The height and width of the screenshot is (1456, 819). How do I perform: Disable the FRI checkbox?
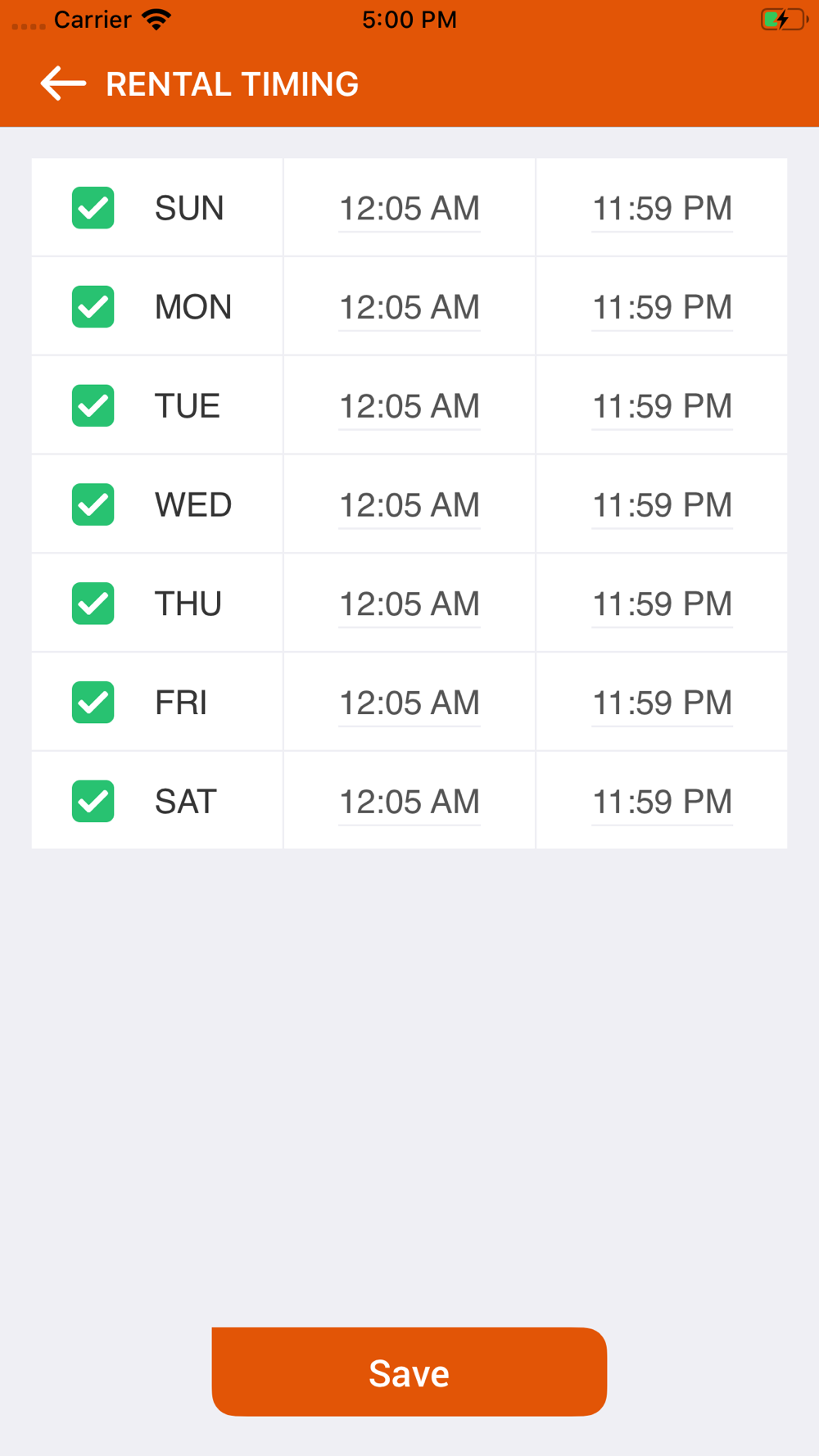tap(93, 703)
